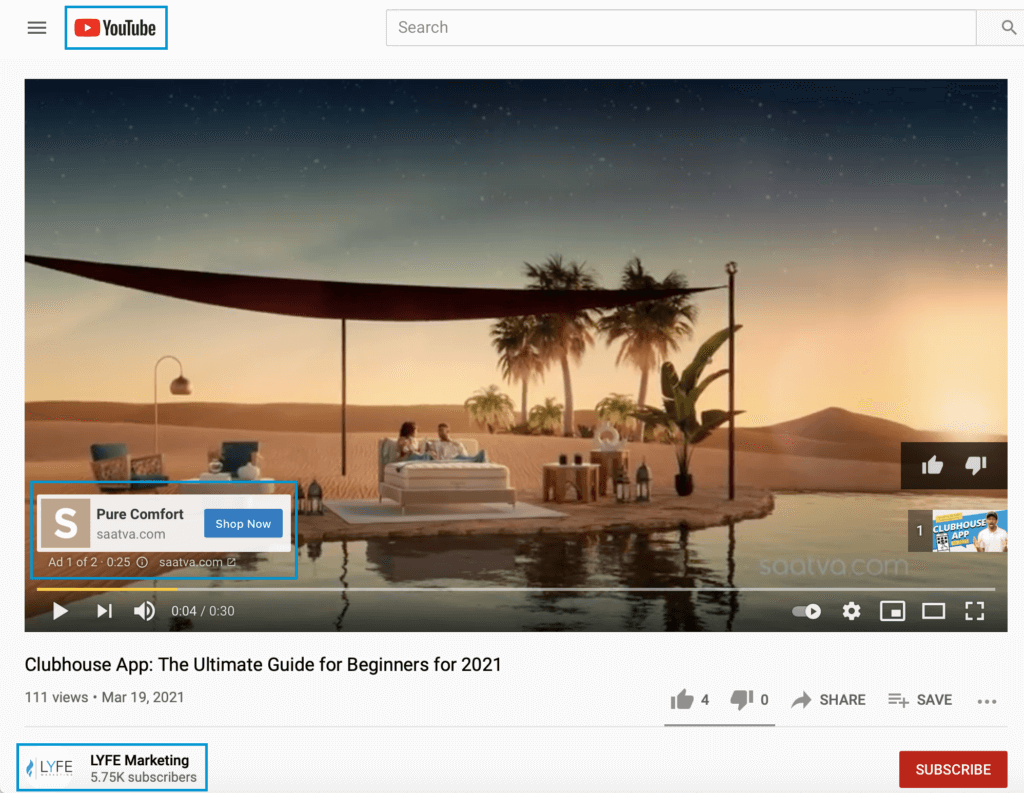
Task: Open player settings gear
Action: pyautogui.click(x=851, y=611)
